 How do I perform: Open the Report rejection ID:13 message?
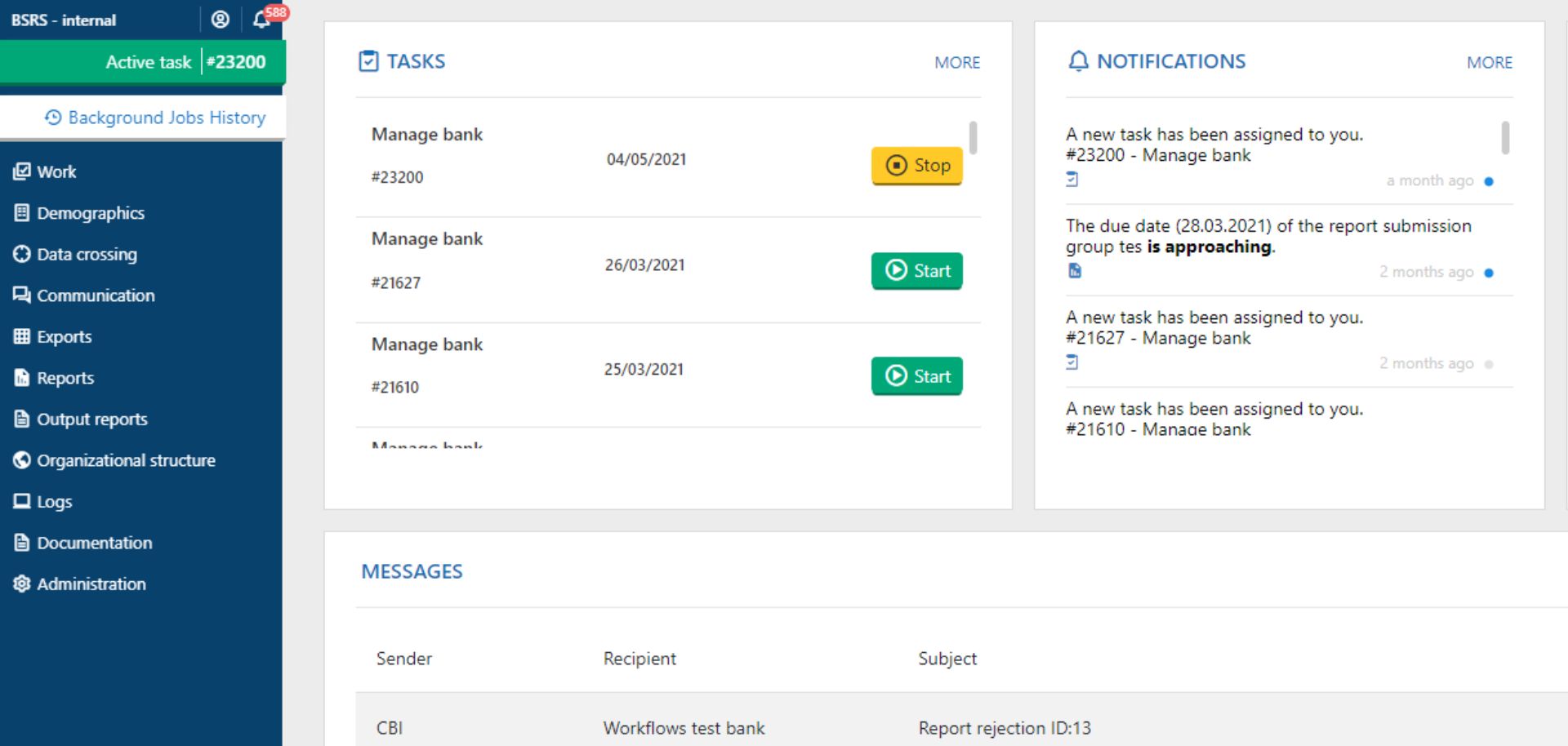[x=1004, y=727]
